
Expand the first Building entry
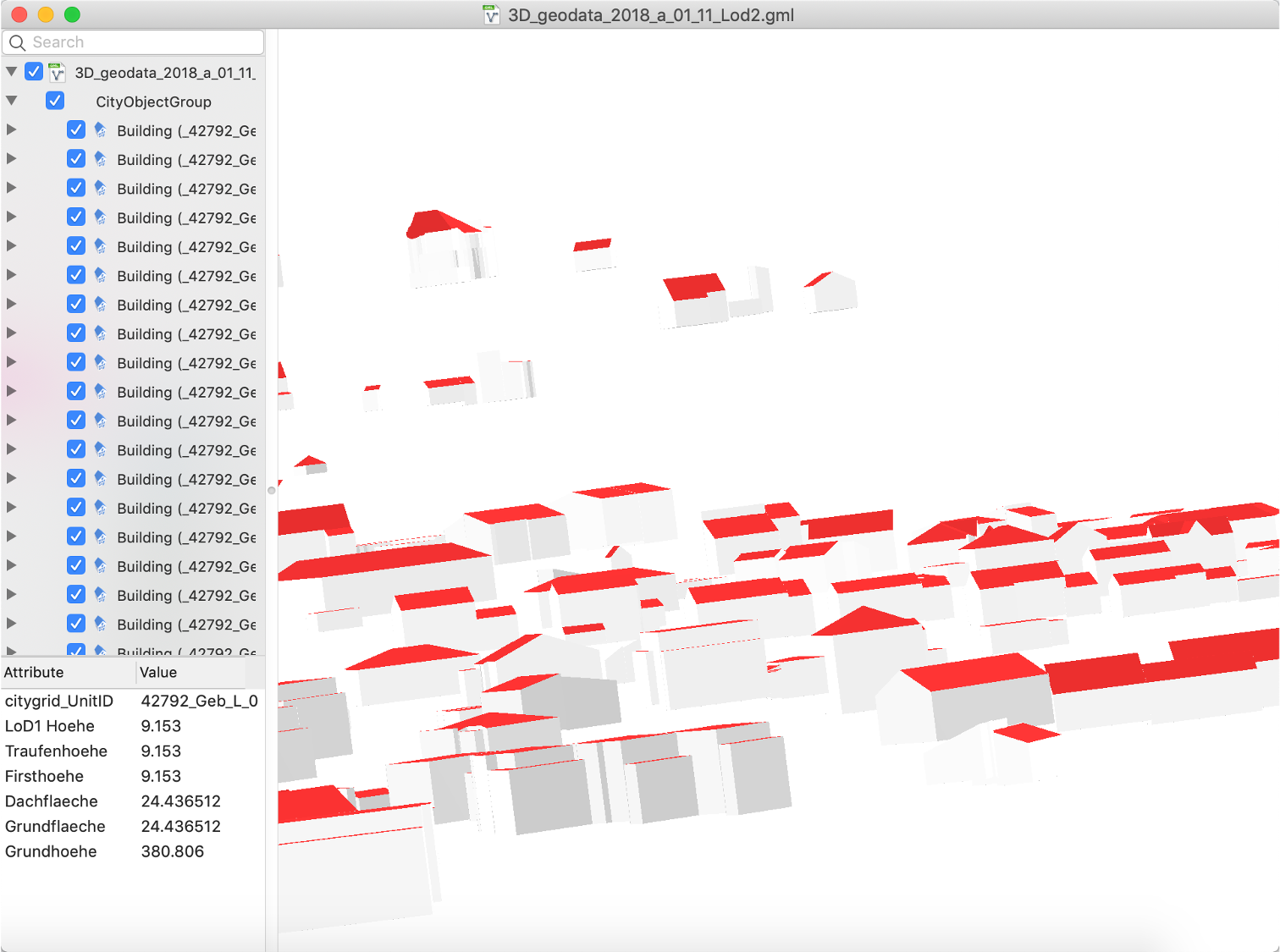click(11, 129)
